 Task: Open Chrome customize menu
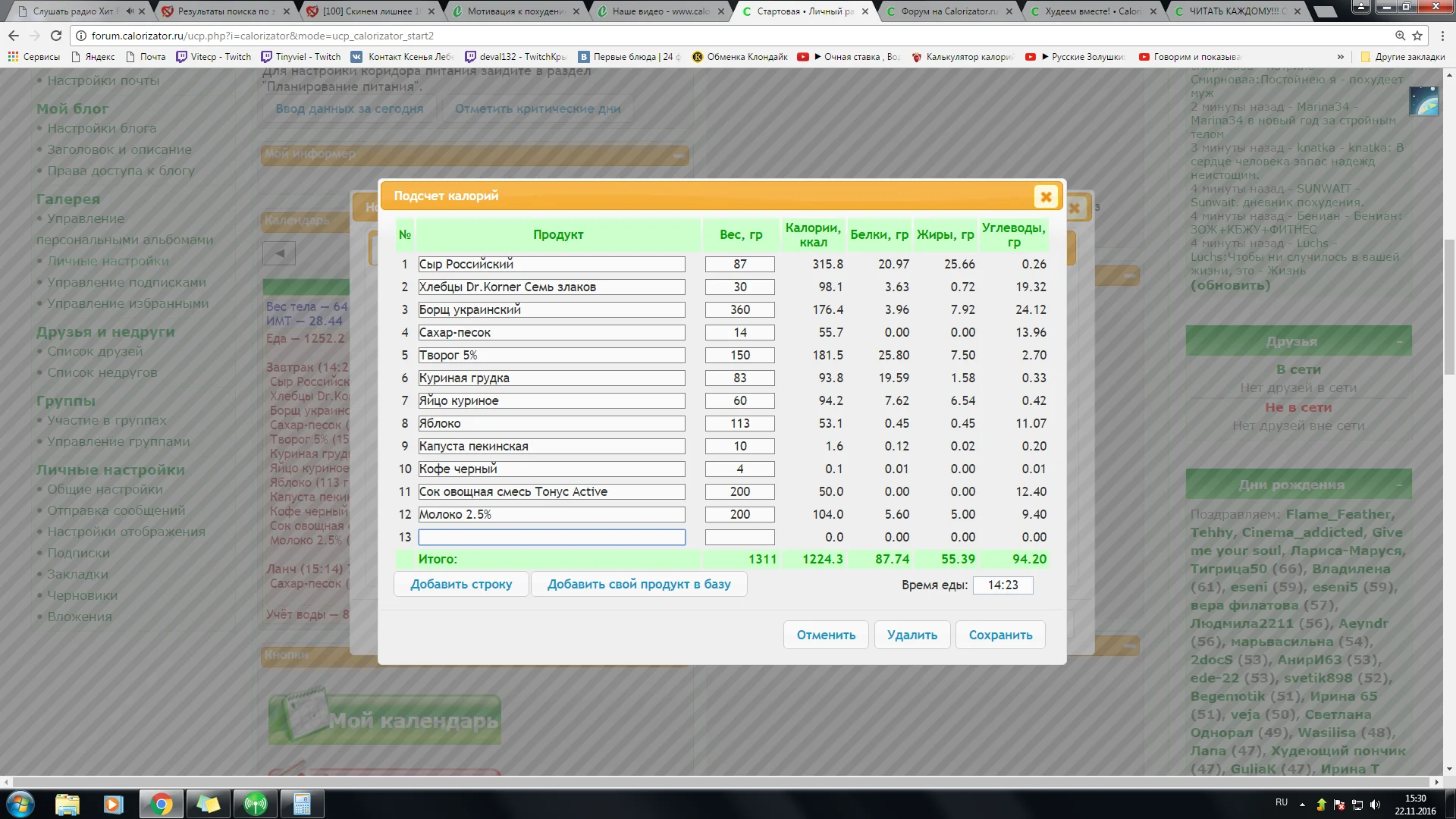(1443, 36)
